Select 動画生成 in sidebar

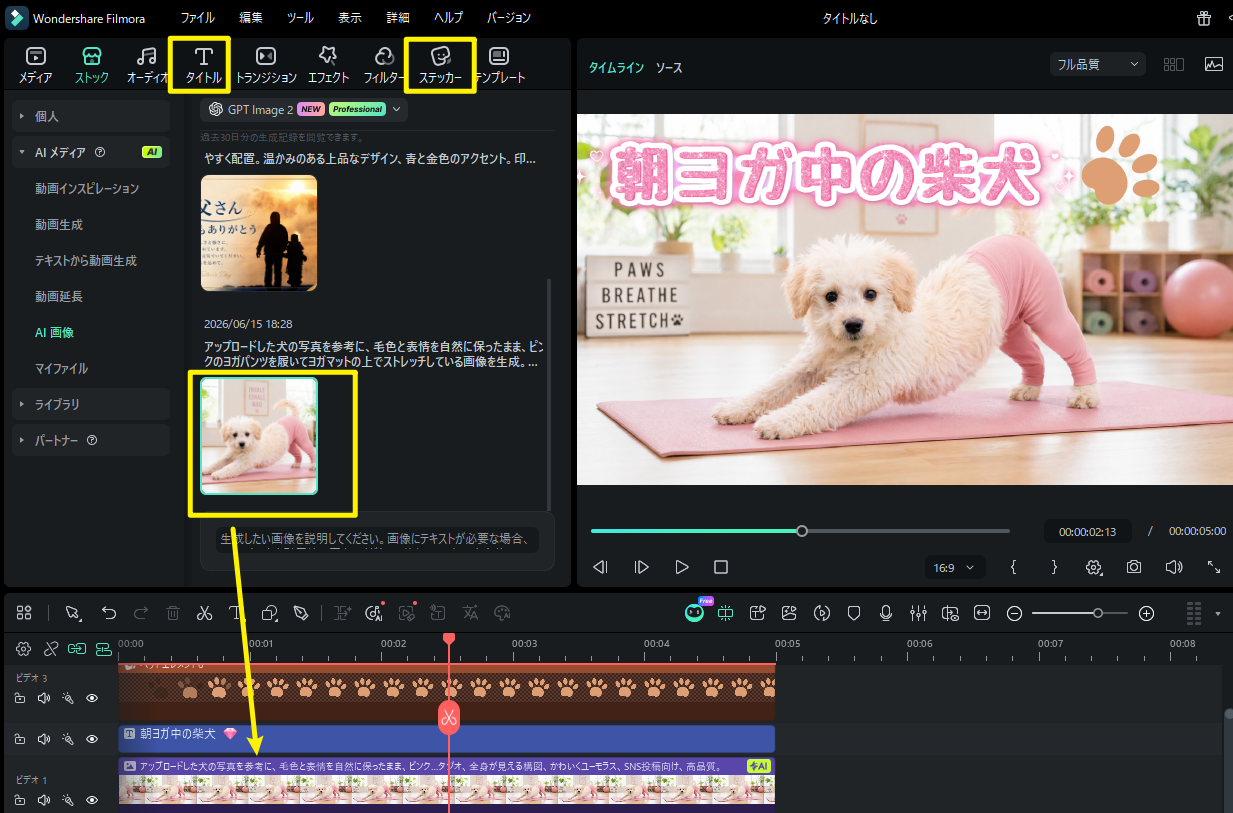59,224
